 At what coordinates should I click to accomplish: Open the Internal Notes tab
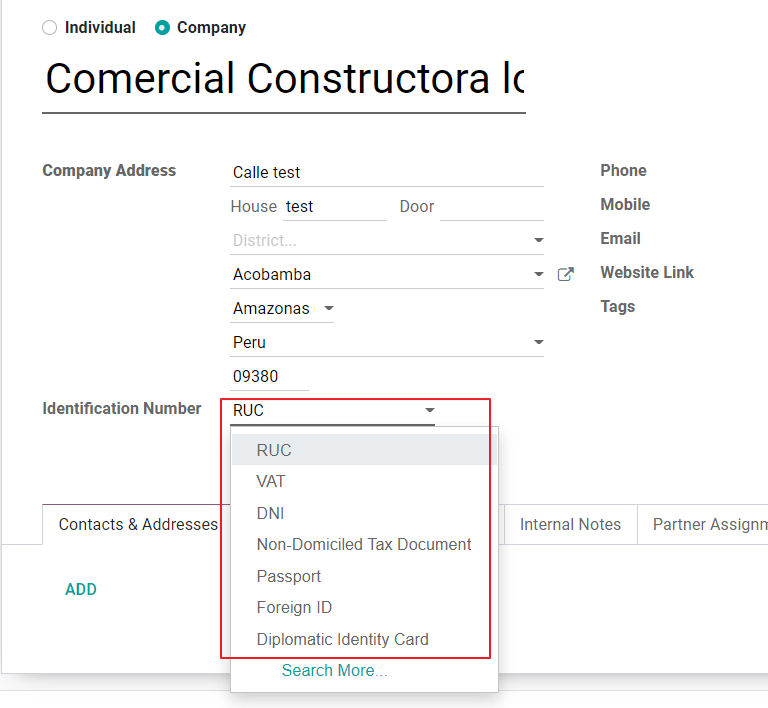pos(570,524)
